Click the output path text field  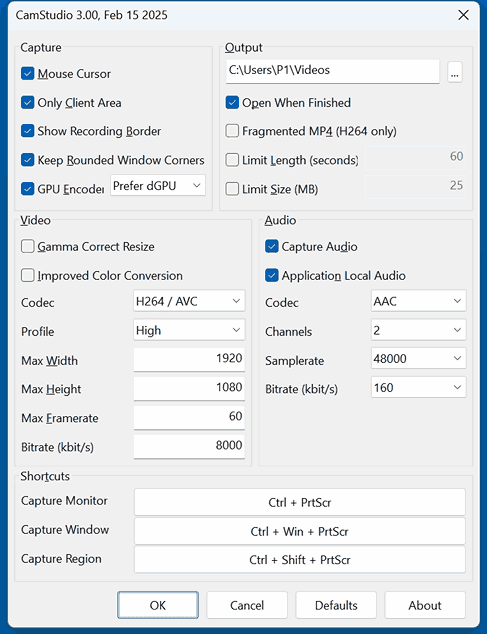coord(332,72)
